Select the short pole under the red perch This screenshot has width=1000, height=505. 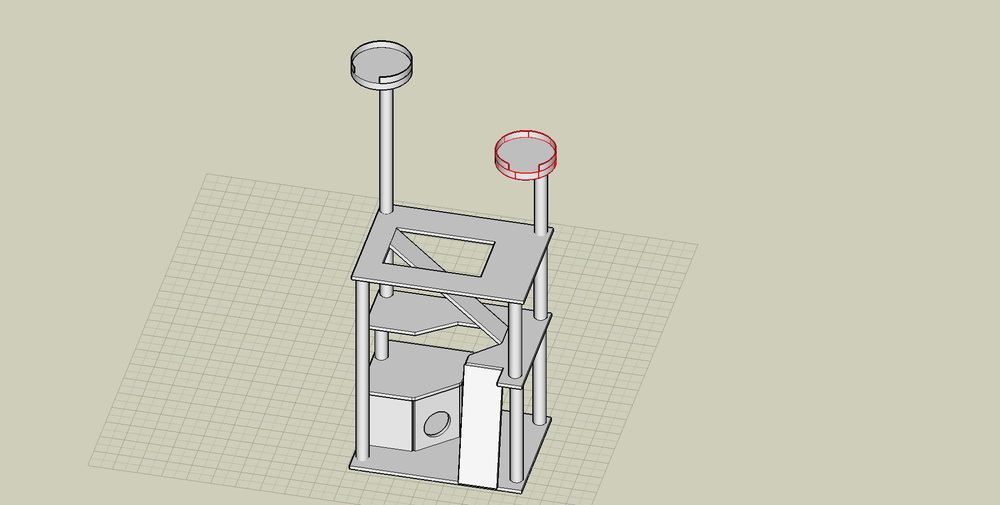click(x=541, y=205)
